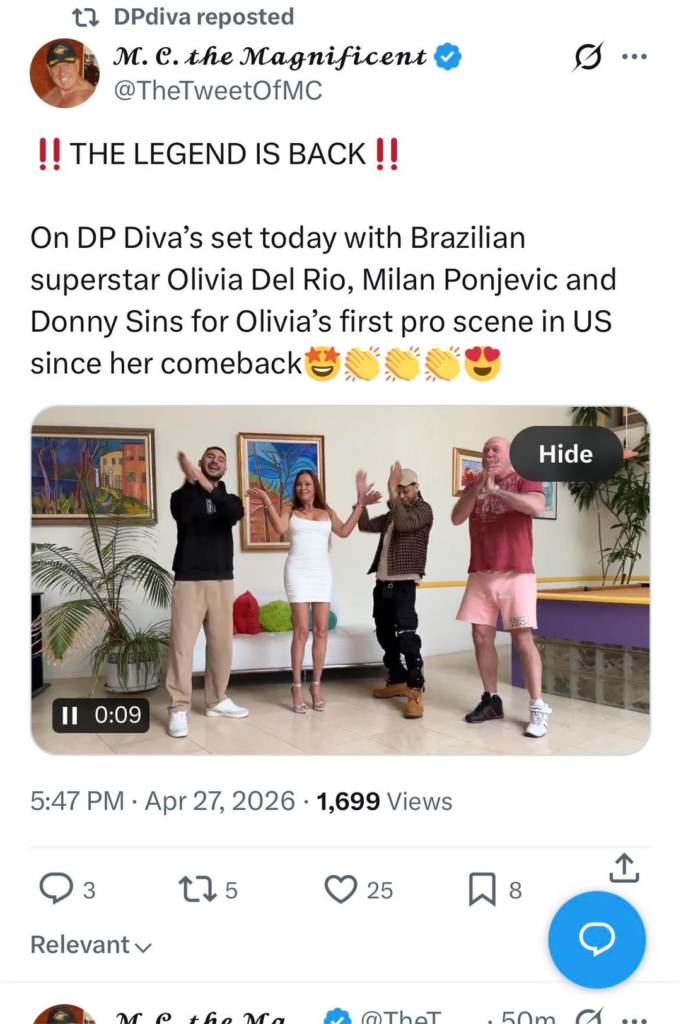Open more options on the reply below

634,1017
